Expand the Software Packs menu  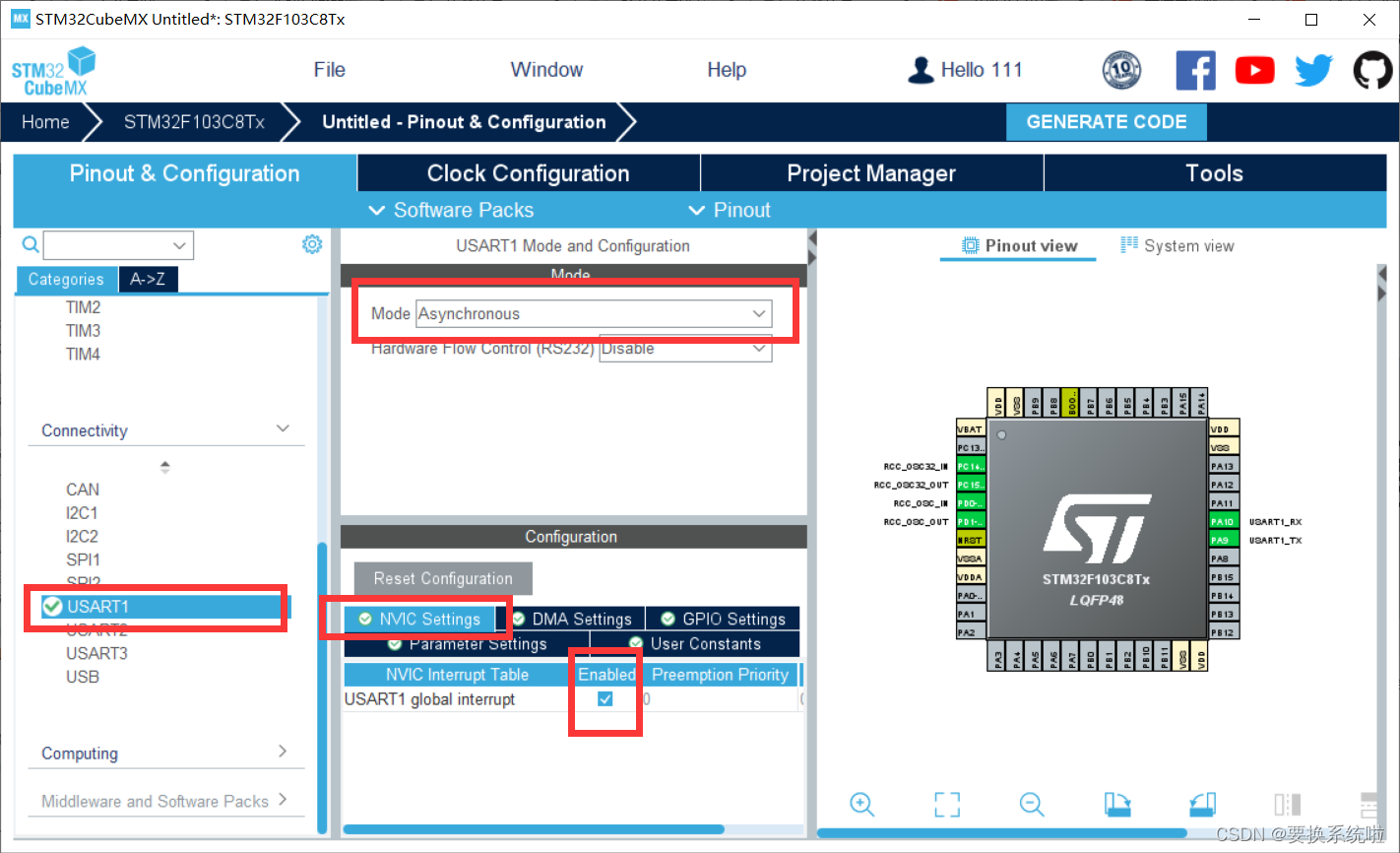[x=451, y=210]
